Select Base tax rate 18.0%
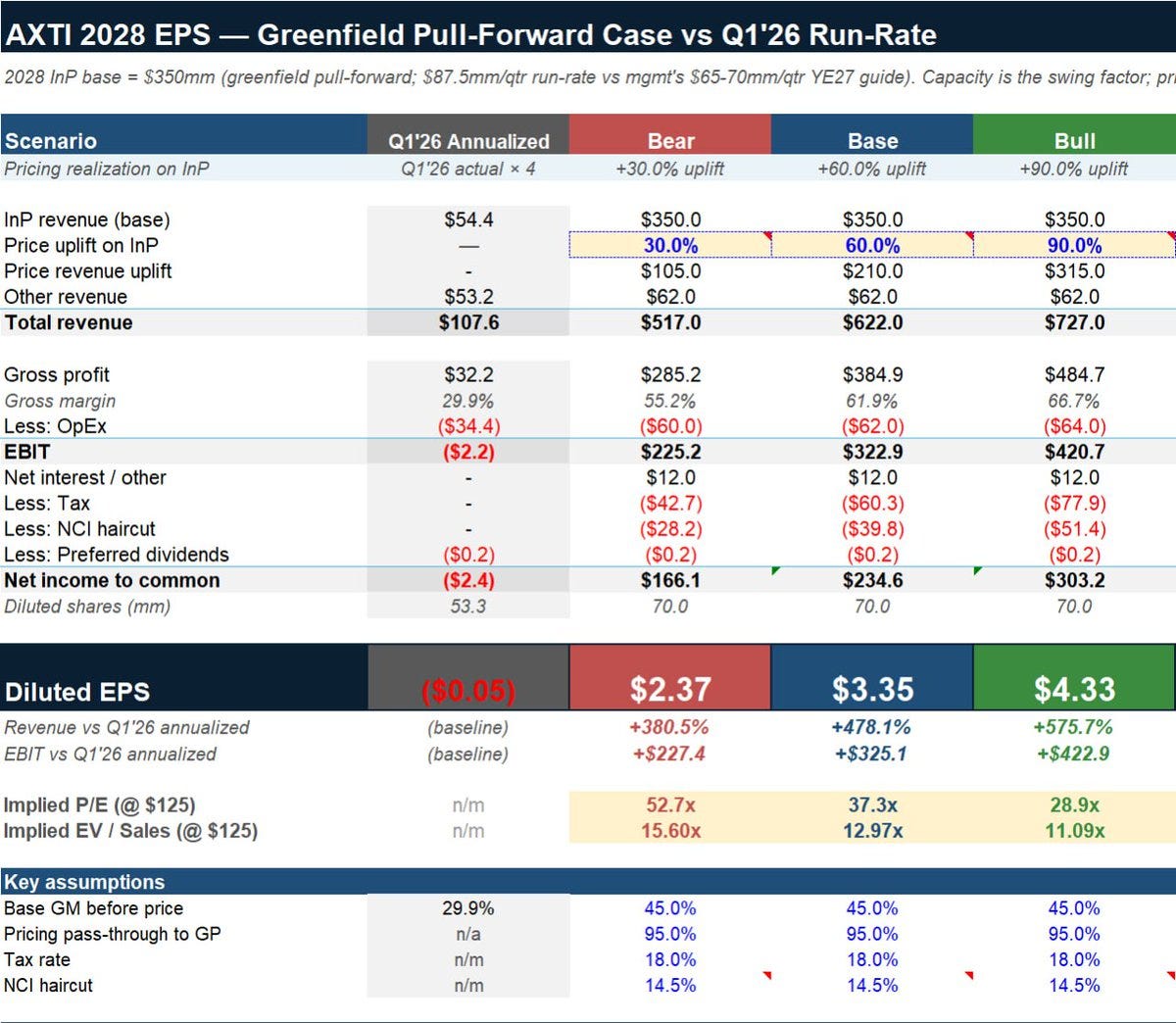The image size is (1176, 1023). pyautogui.click(x=872, y=959)
